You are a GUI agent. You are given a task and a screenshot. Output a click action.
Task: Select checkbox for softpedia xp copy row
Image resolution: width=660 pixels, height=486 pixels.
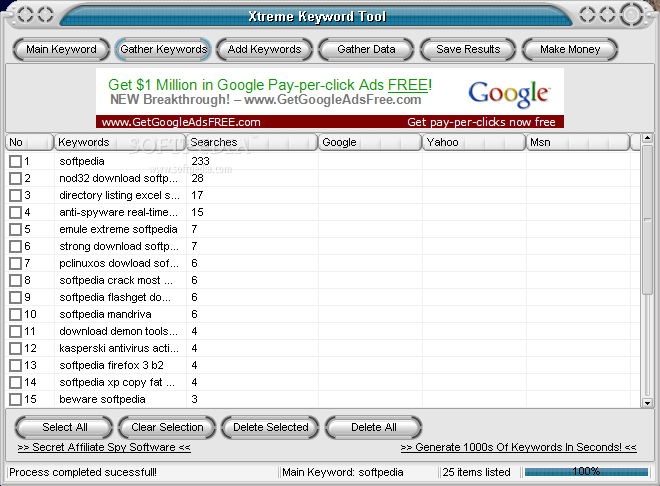click(16, 382)
